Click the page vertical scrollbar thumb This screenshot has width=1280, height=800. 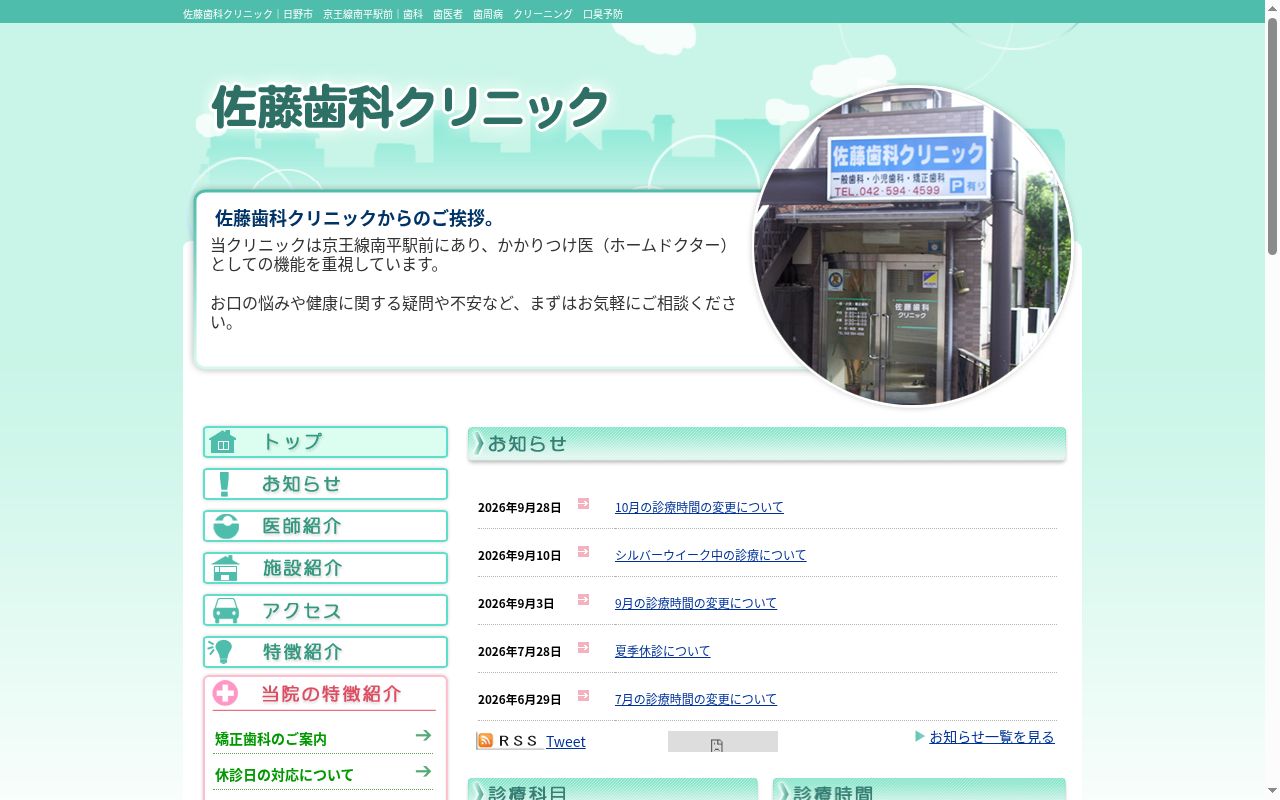click(x=1272, y=136)
